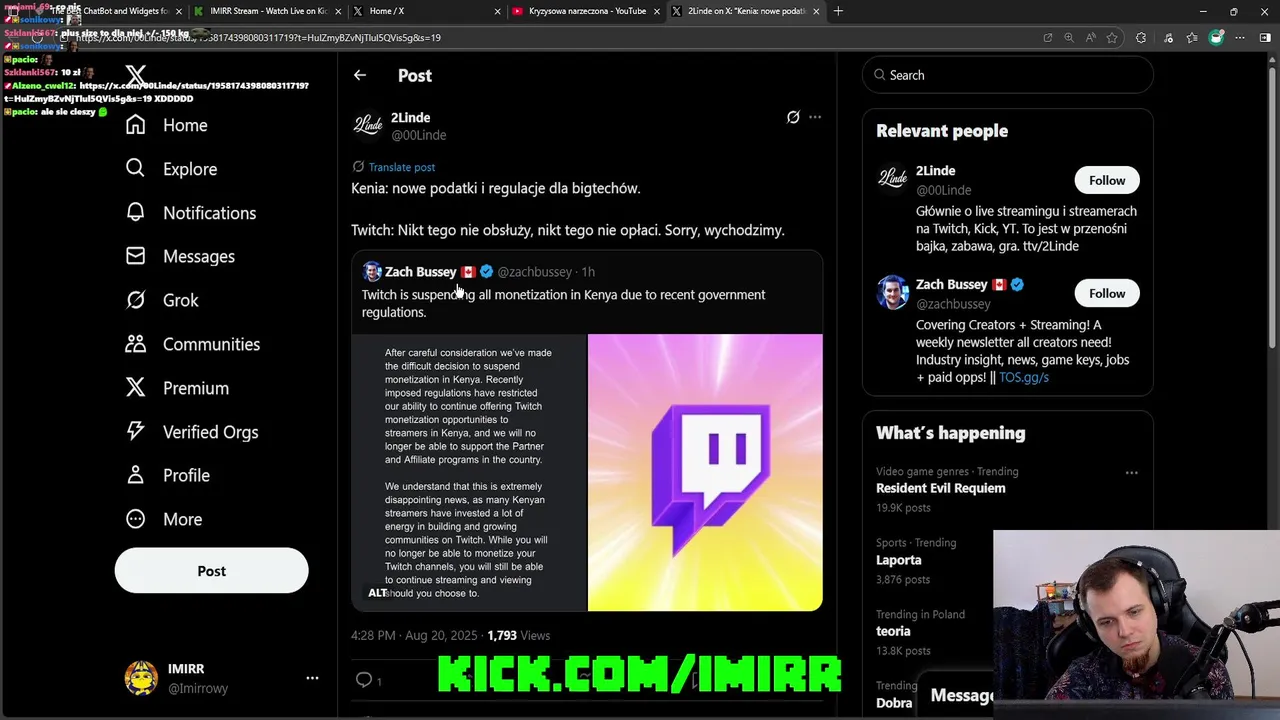This screenshot has height=720, width=1280.
Task: Open browser extensions puzzle icon
Action: tap(1141, 38)
